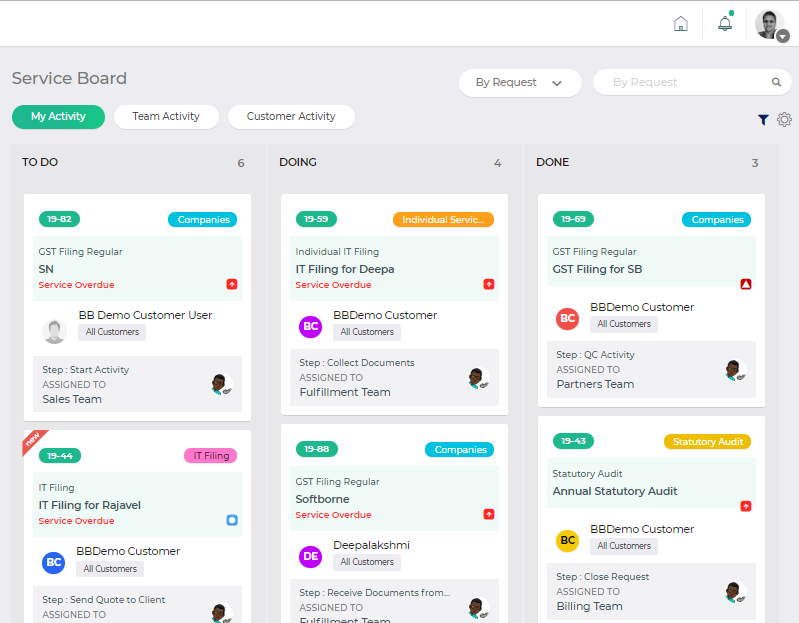799x623 pixels.
Task: Switch to Customer Activity tab
Action: (291, 117)
